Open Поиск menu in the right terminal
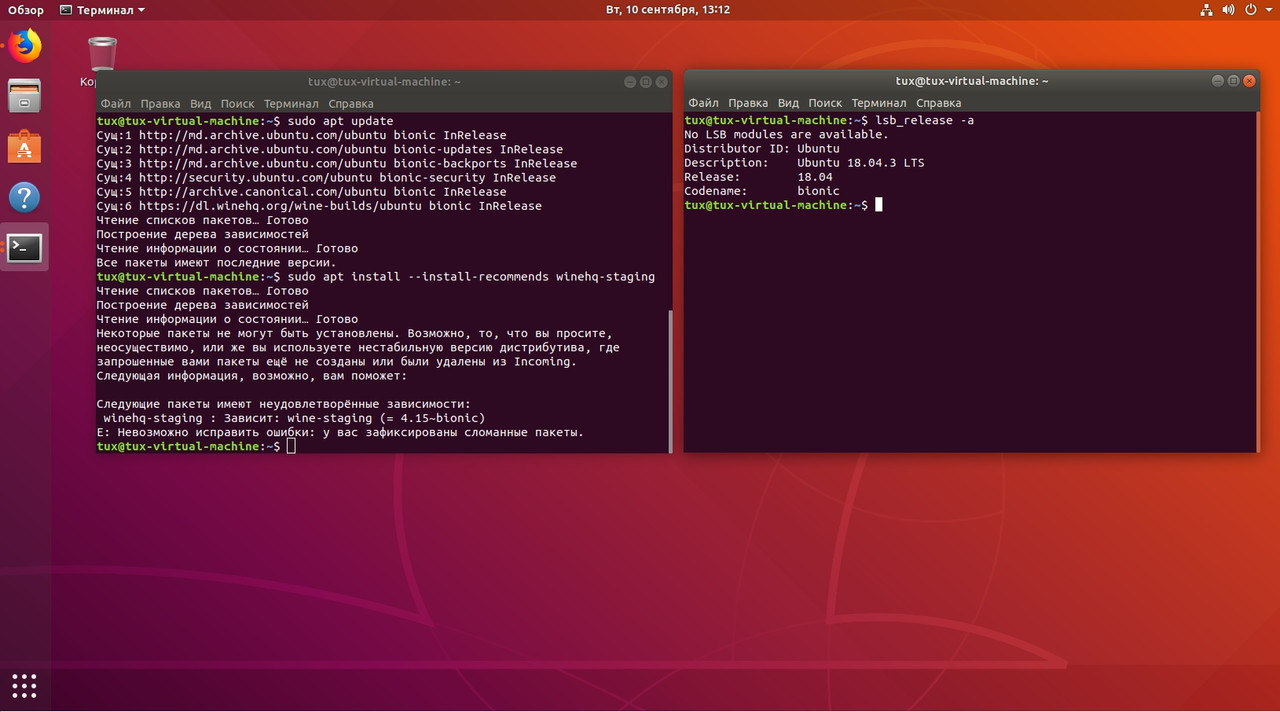This screenshot has width=1280, height=712. 825,102
